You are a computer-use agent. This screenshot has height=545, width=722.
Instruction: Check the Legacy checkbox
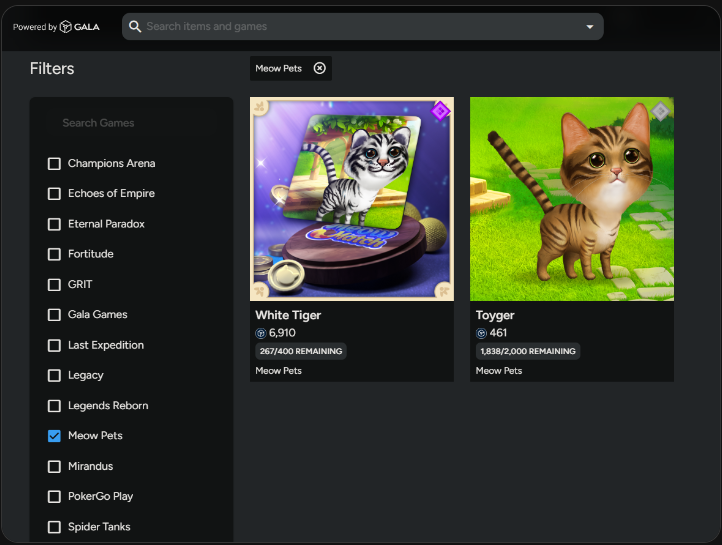pyautogui.click(x=54, y=376)
